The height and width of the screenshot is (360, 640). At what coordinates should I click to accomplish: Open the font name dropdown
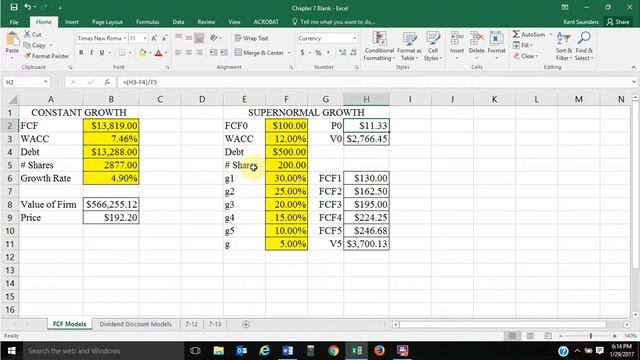point(124,38)
